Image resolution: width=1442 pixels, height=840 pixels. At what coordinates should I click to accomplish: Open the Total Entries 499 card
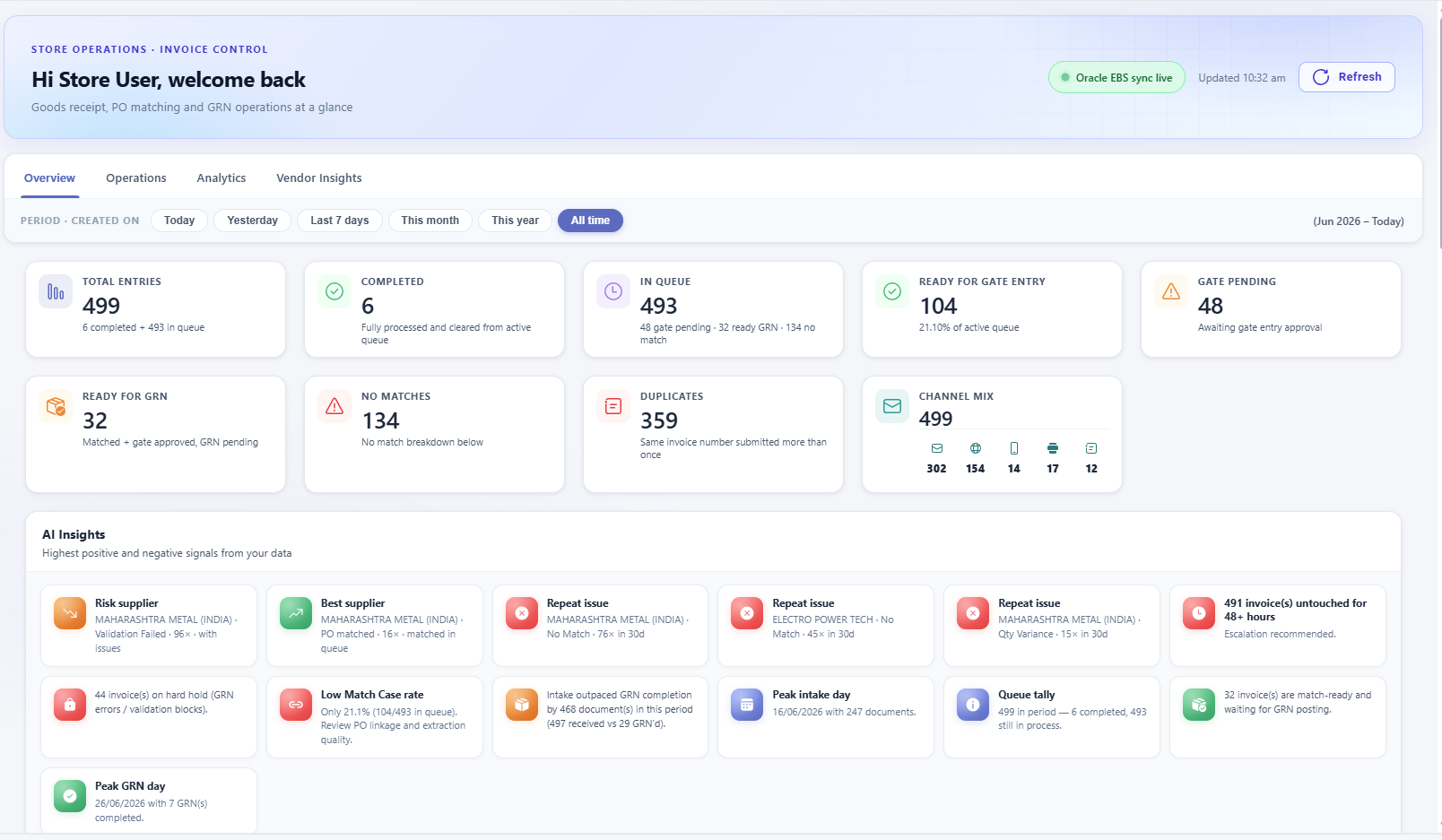pos(156,309)
